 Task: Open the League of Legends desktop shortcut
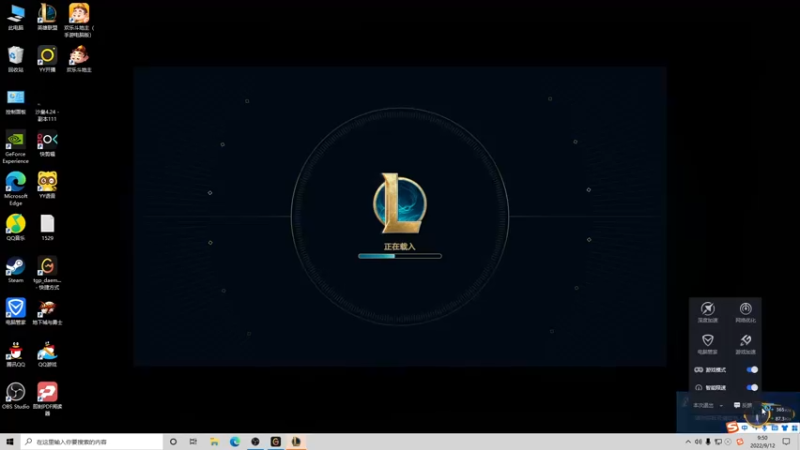tap(47, 17)
